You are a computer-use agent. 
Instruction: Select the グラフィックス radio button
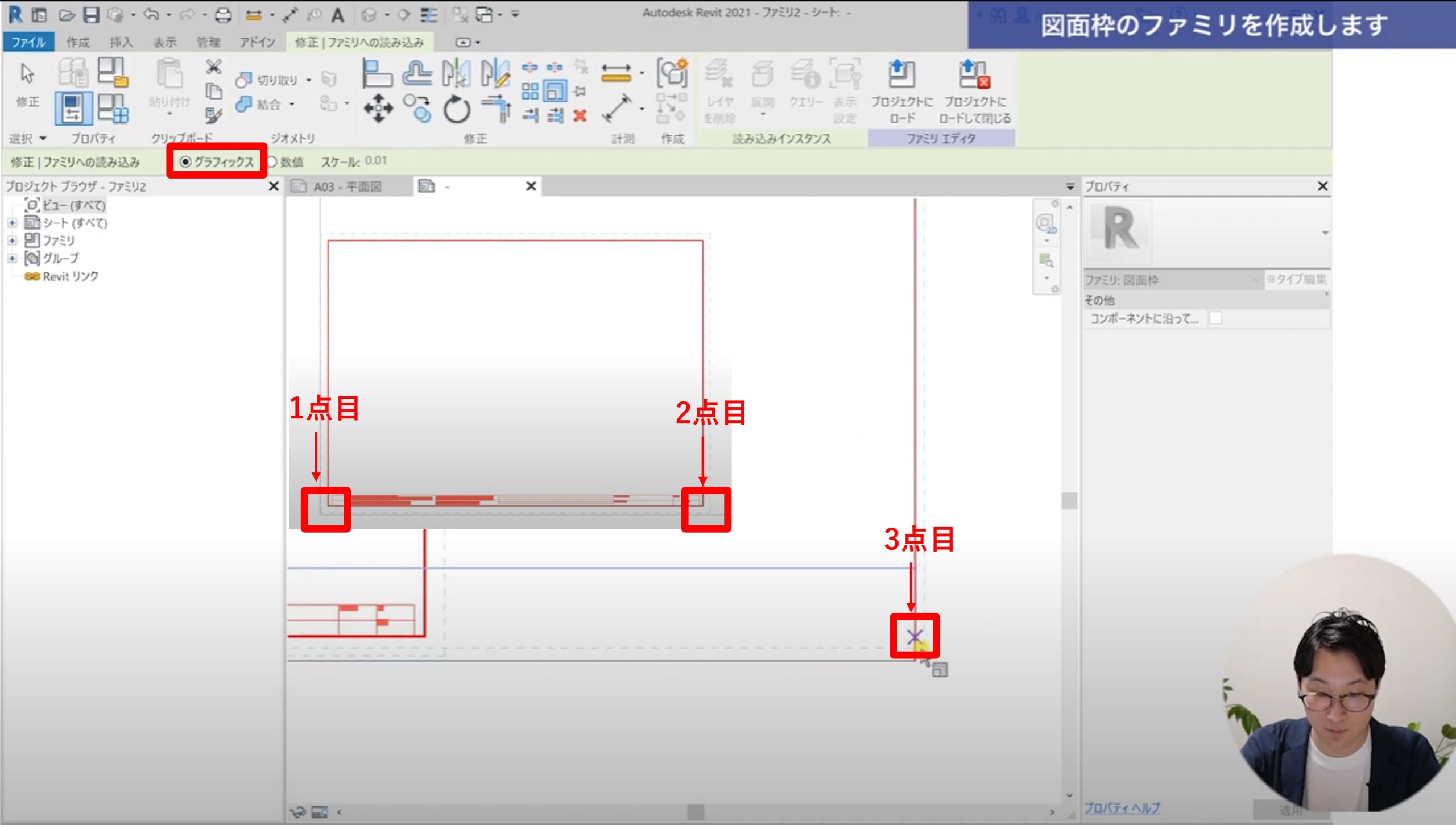pyautogui.click(x=185, y=162)
